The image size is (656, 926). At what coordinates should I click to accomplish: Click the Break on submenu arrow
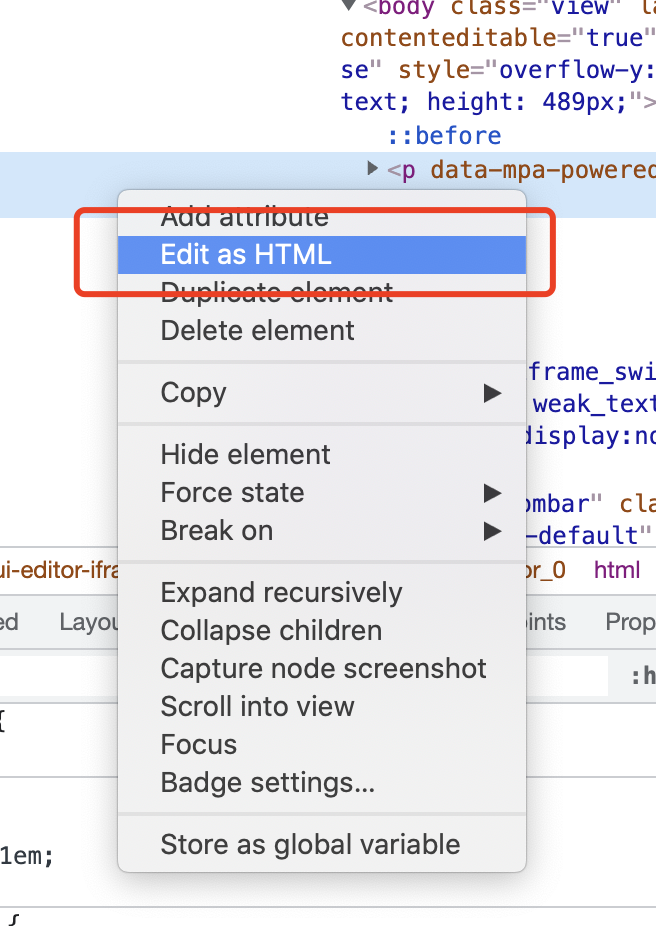(x=492, y=531)
